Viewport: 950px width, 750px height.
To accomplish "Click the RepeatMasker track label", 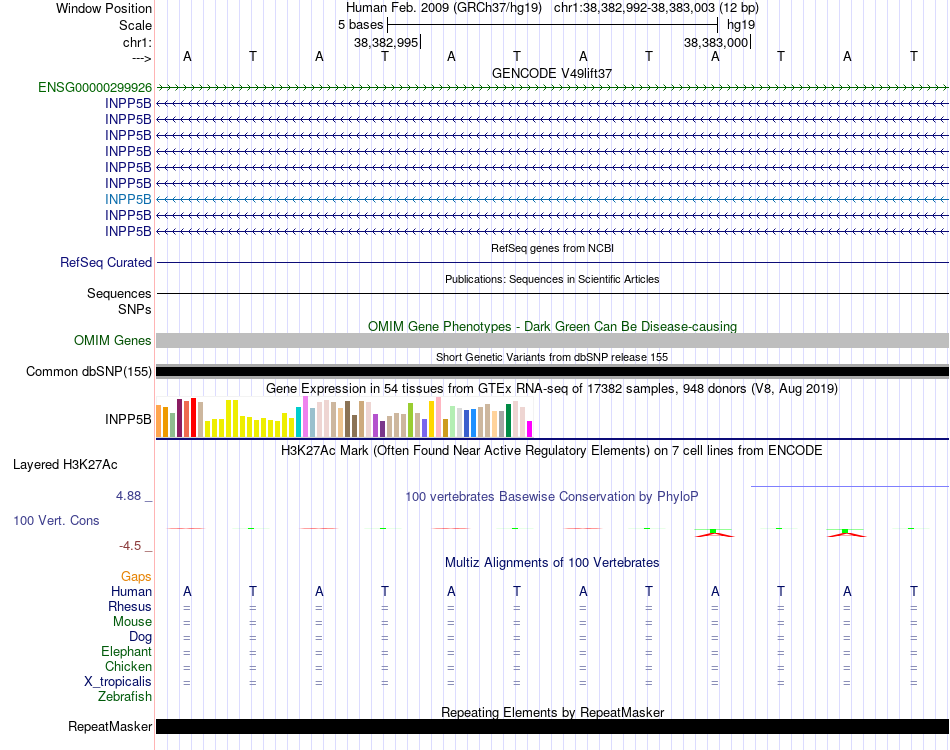I will (110, 726).
